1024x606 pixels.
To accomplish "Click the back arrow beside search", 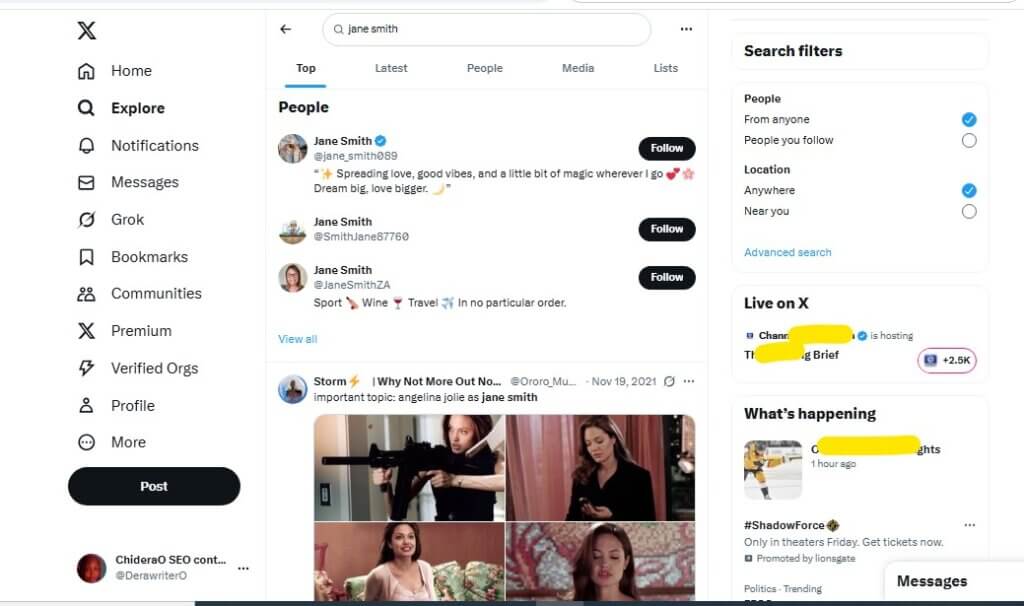I will coord(285,29).
